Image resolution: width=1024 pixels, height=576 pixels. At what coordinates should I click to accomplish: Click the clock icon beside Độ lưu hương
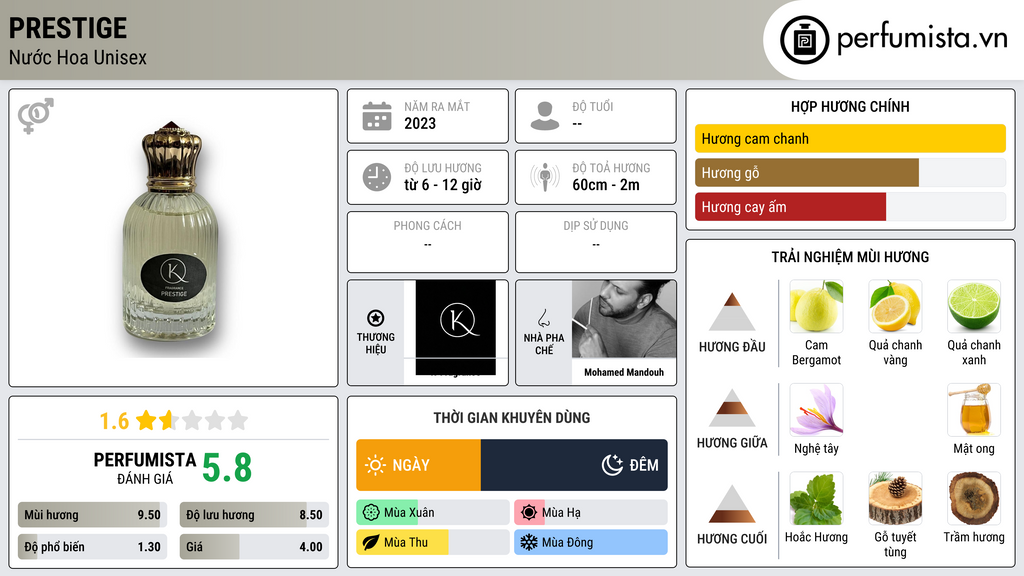click(x=377, y=177)
